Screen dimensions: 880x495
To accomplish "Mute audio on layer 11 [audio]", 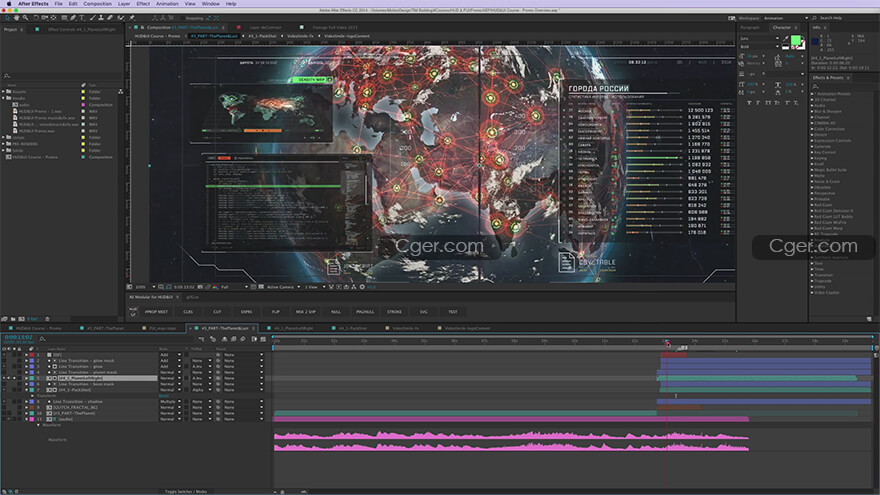I will (x=8, y=419).
